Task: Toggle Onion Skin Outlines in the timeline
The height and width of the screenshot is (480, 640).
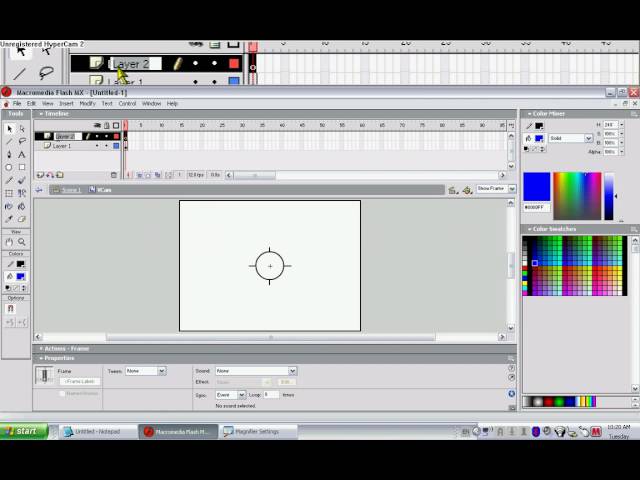Action: 149,175
